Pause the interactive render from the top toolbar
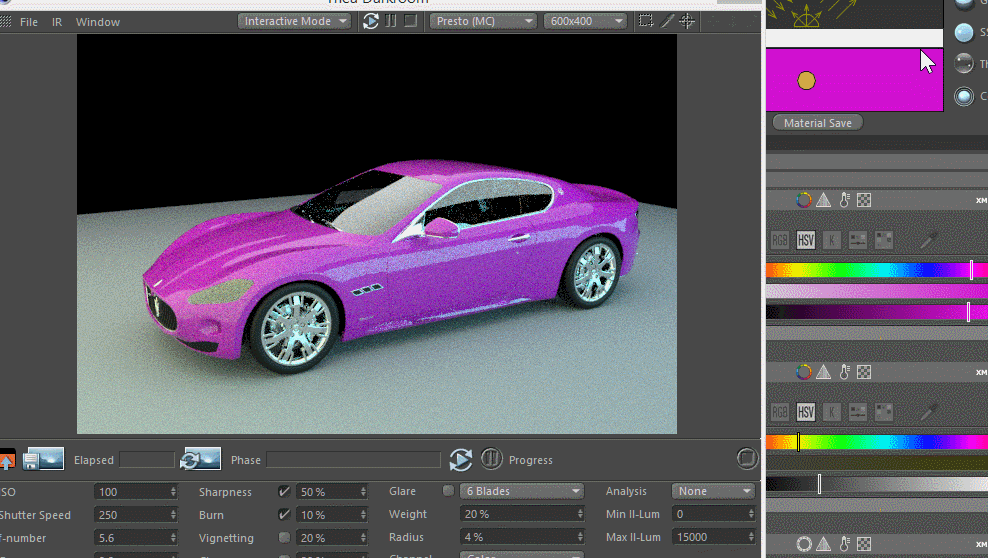Screen dimensions: 988x558 (x=391, y=21)
